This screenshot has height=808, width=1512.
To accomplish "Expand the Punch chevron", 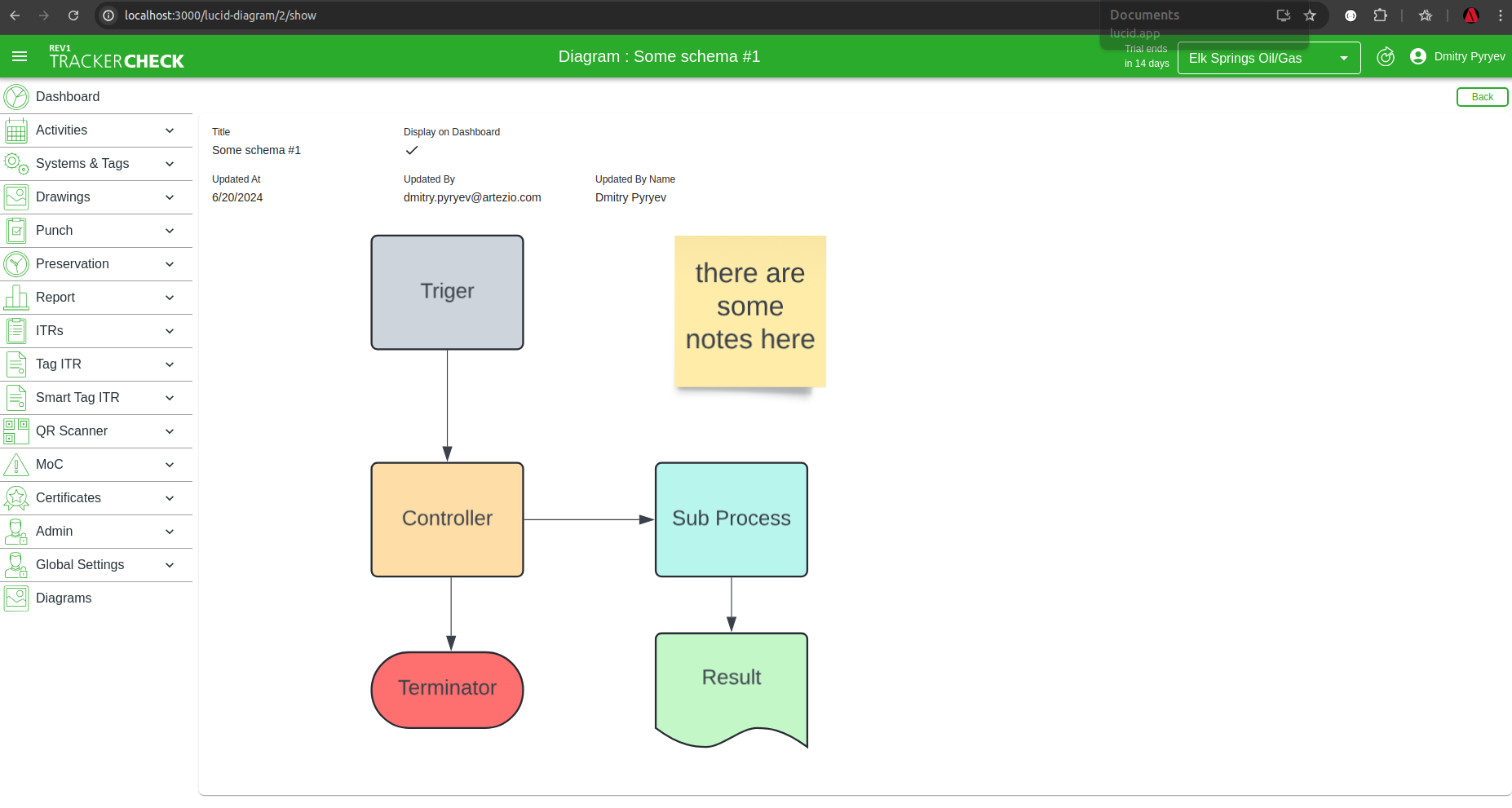I will tap(170, 231).
